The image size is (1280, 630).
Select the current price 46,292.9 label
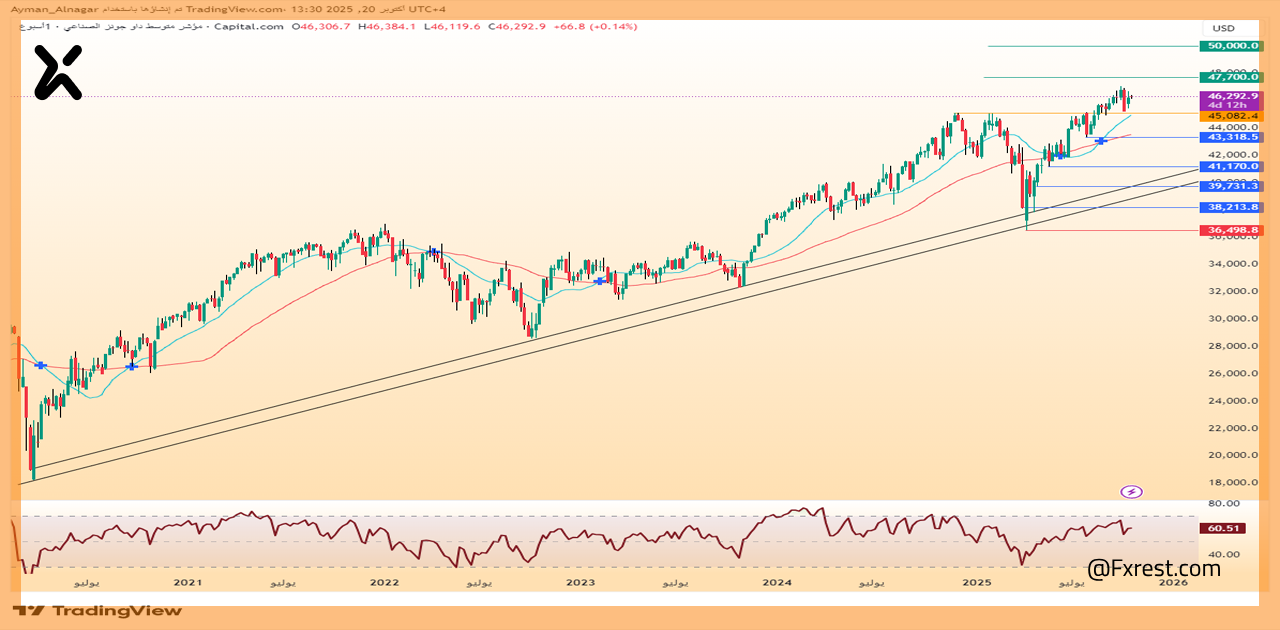click(x=1231, y=97)
